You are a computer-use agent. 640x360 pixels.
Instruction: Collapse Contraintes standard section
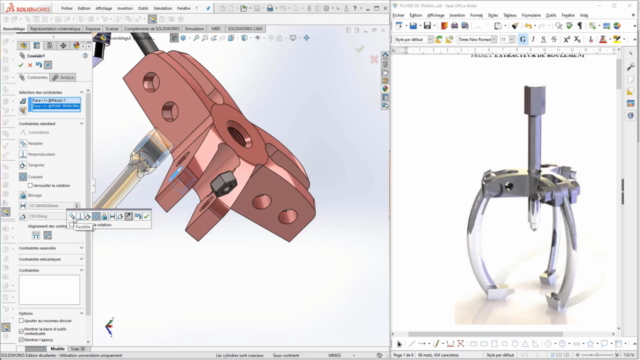(x=81, y=123)
